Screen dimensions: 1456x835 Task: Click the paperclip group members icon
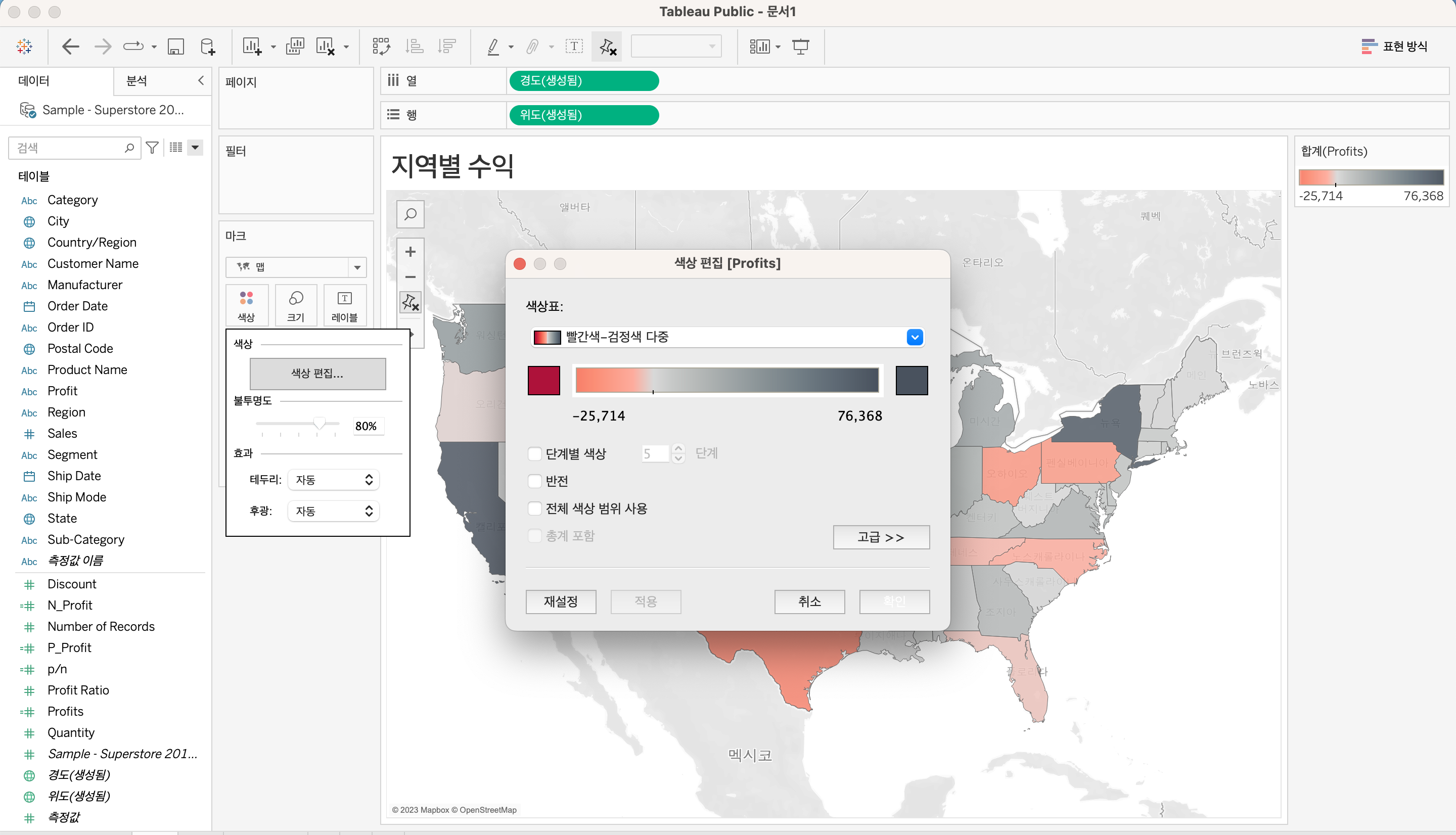[x=533, y=47]
